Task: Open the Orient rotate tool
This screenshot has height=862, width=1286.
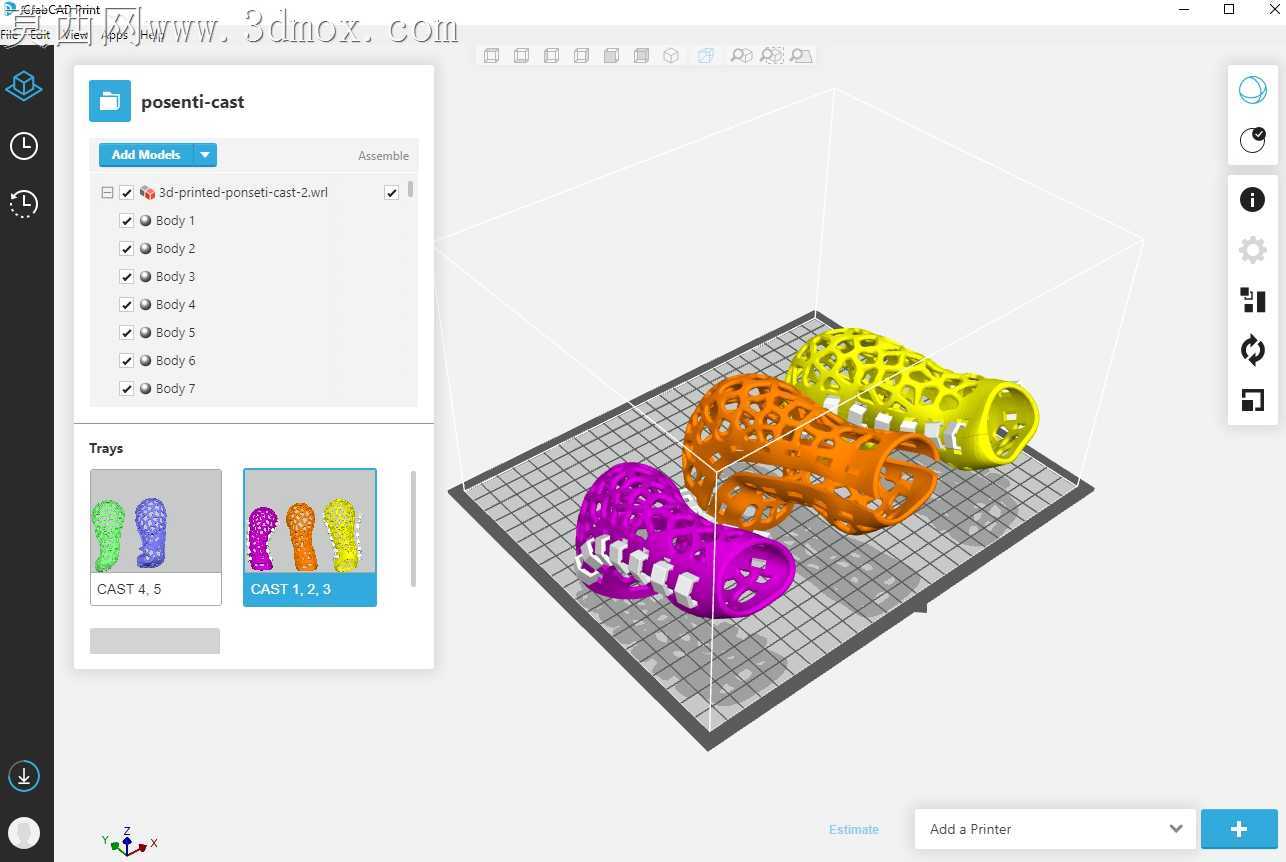Action: (1252, 350)
